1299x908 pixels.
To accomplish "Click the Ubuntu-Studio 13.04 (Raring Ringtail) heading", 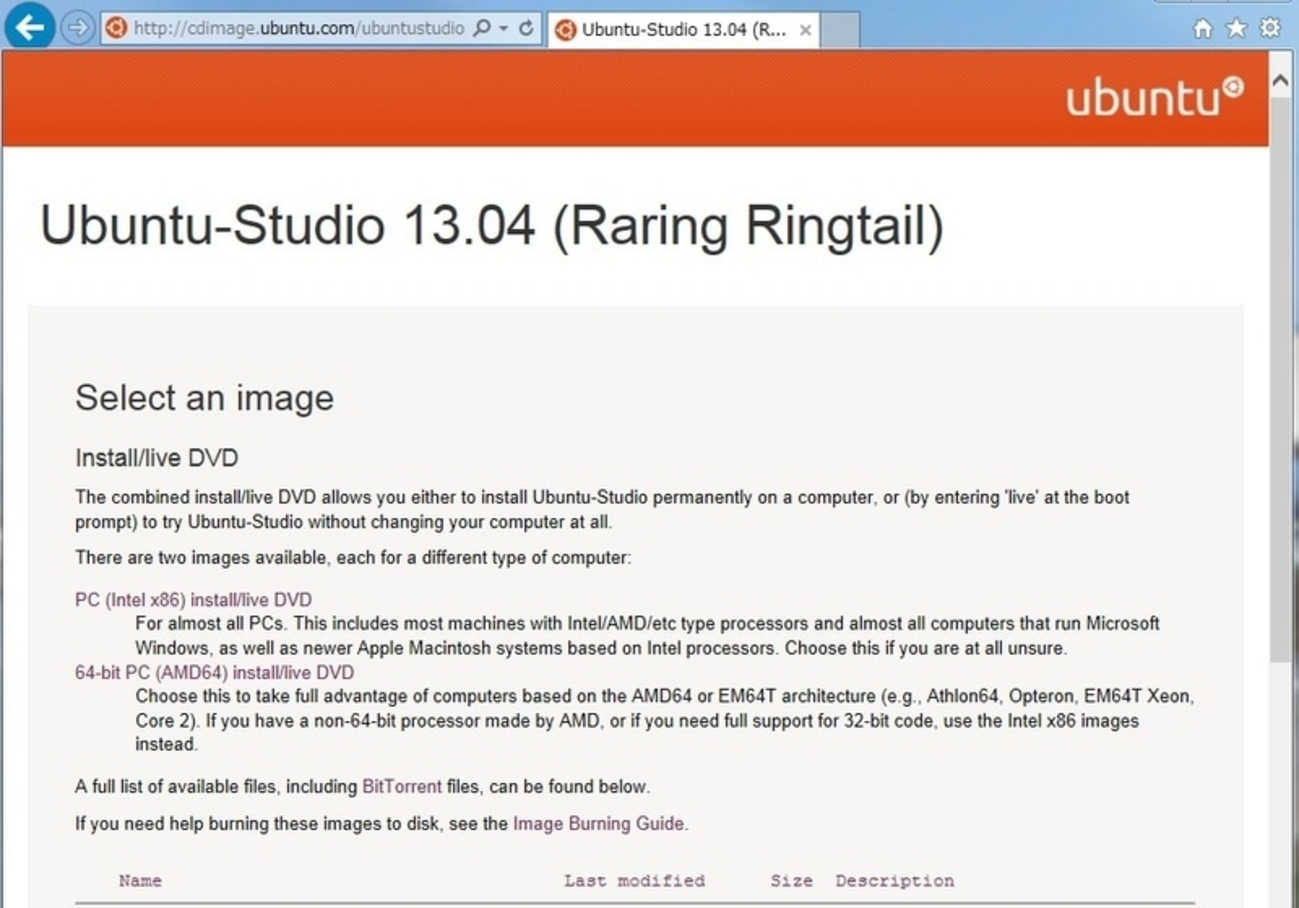I will pyautogui.click(x=492, y=226).
